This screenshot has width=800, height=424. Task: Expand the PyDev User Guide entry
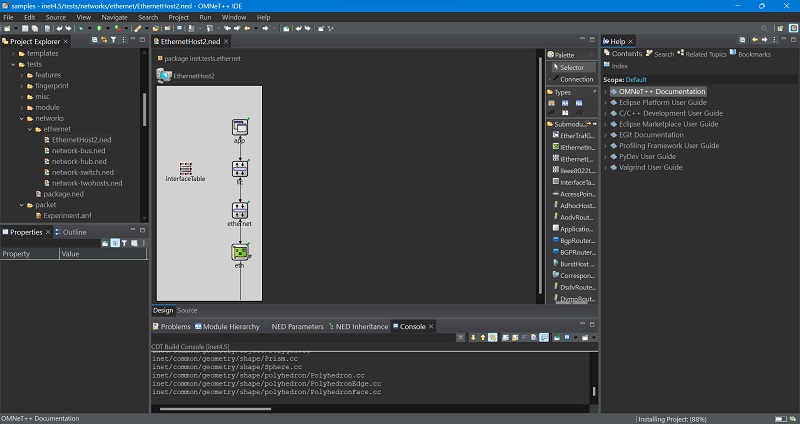click(x=606, y=157)
